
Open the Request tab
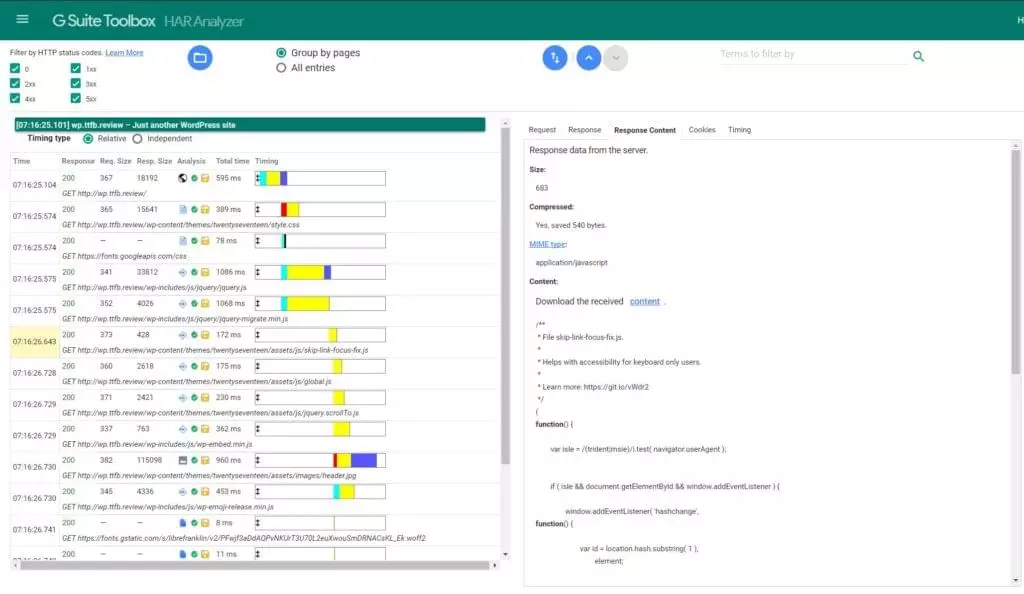click(542, 130)
